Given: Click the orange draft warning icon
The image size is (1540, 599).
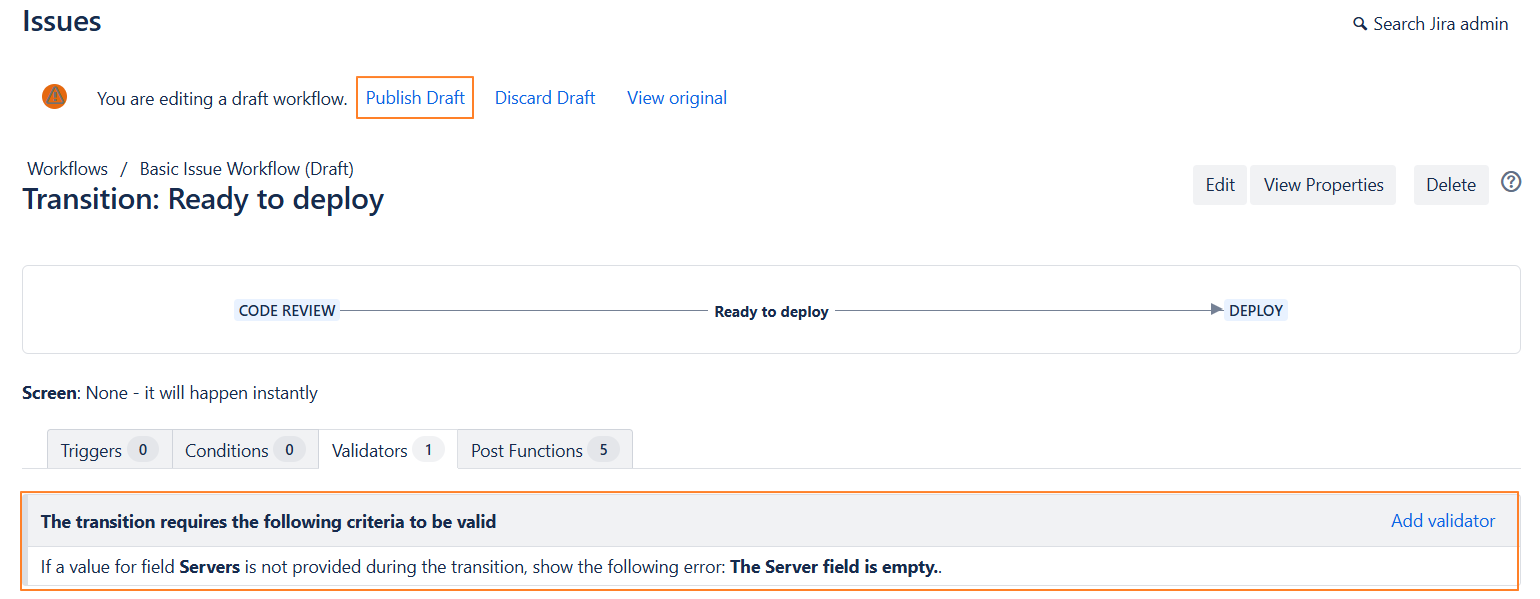Looking at the screenshot, I should pos(55,97).
